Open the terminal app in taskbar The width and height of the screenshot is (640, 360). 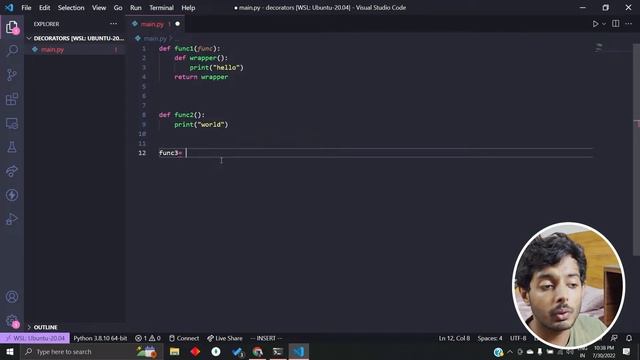click(278, 352)
